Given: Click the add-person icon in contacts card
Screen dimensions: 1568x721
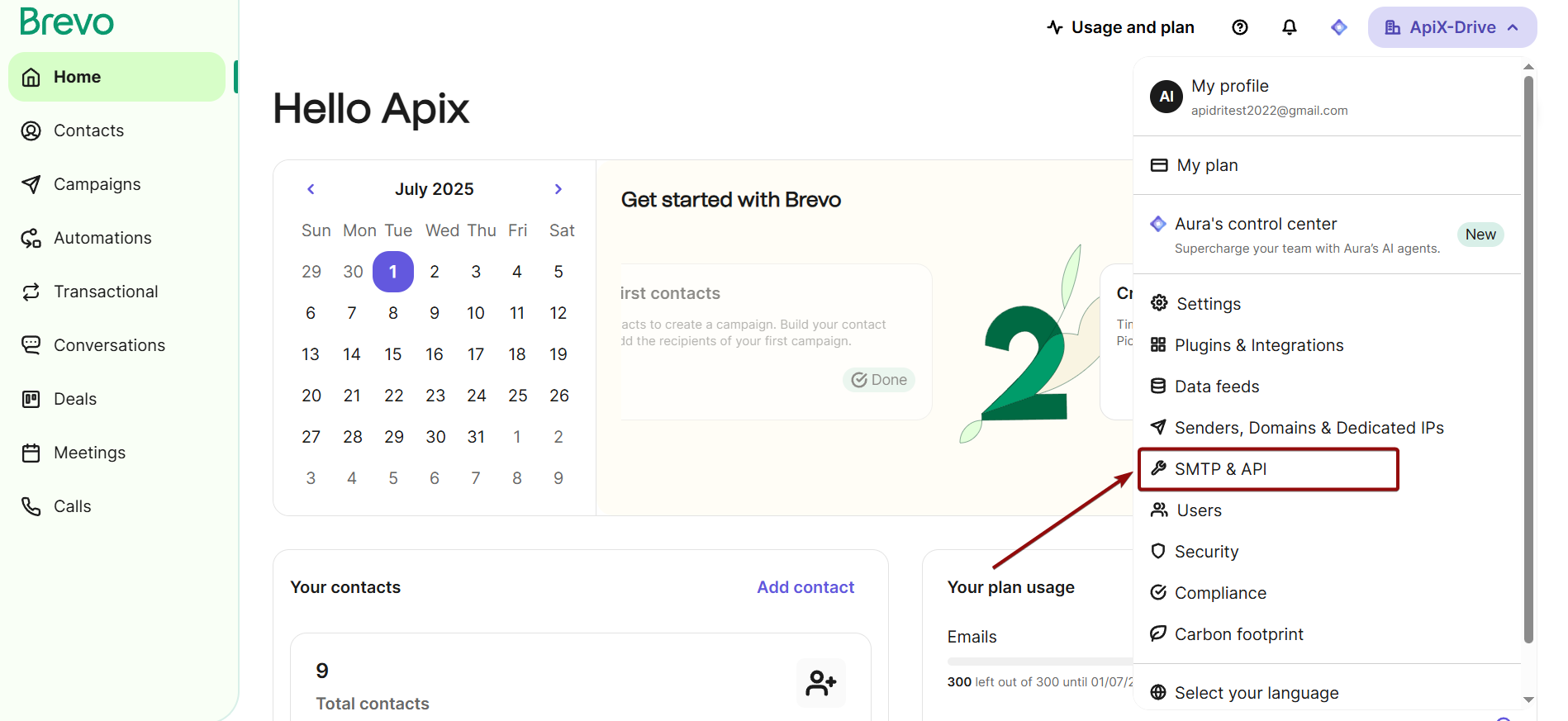Looking at the screenshot, I should pyautogui.click(x=821, y=683).
